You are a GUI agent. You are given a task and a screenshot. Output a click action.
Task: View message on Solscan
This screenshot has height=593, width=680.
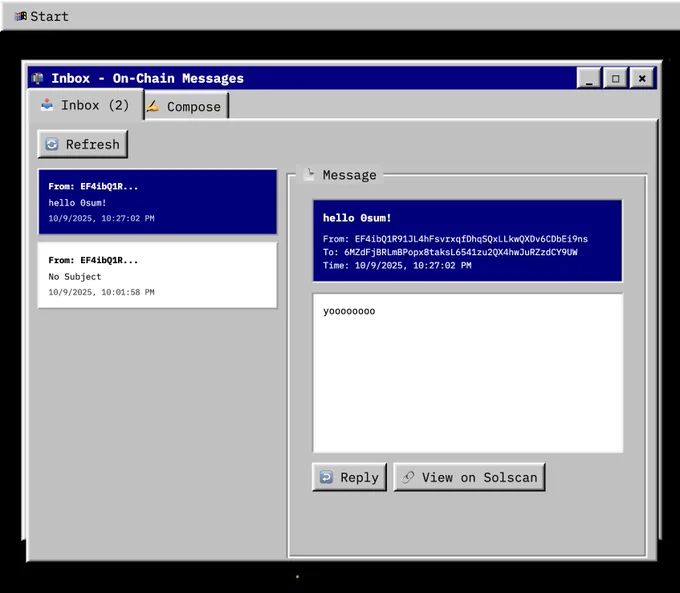(x=469, y=477)
